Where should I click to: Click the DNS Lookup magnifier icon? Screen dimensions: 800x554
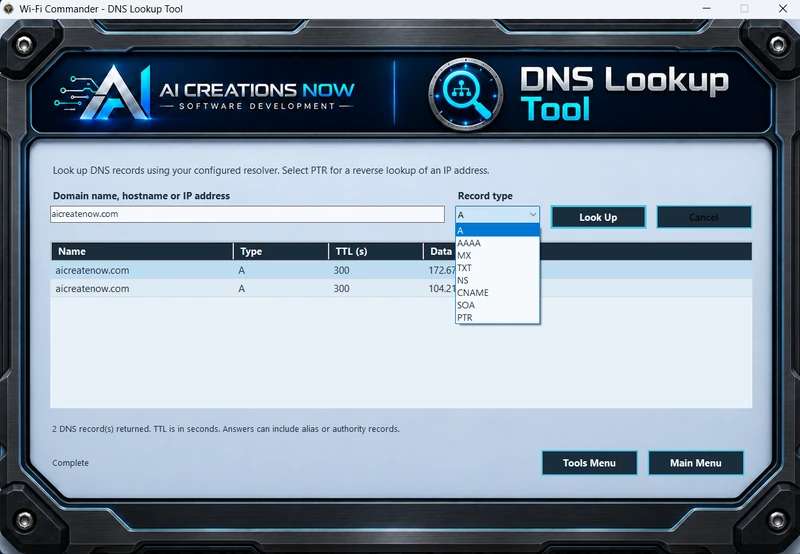pos(466,94)
